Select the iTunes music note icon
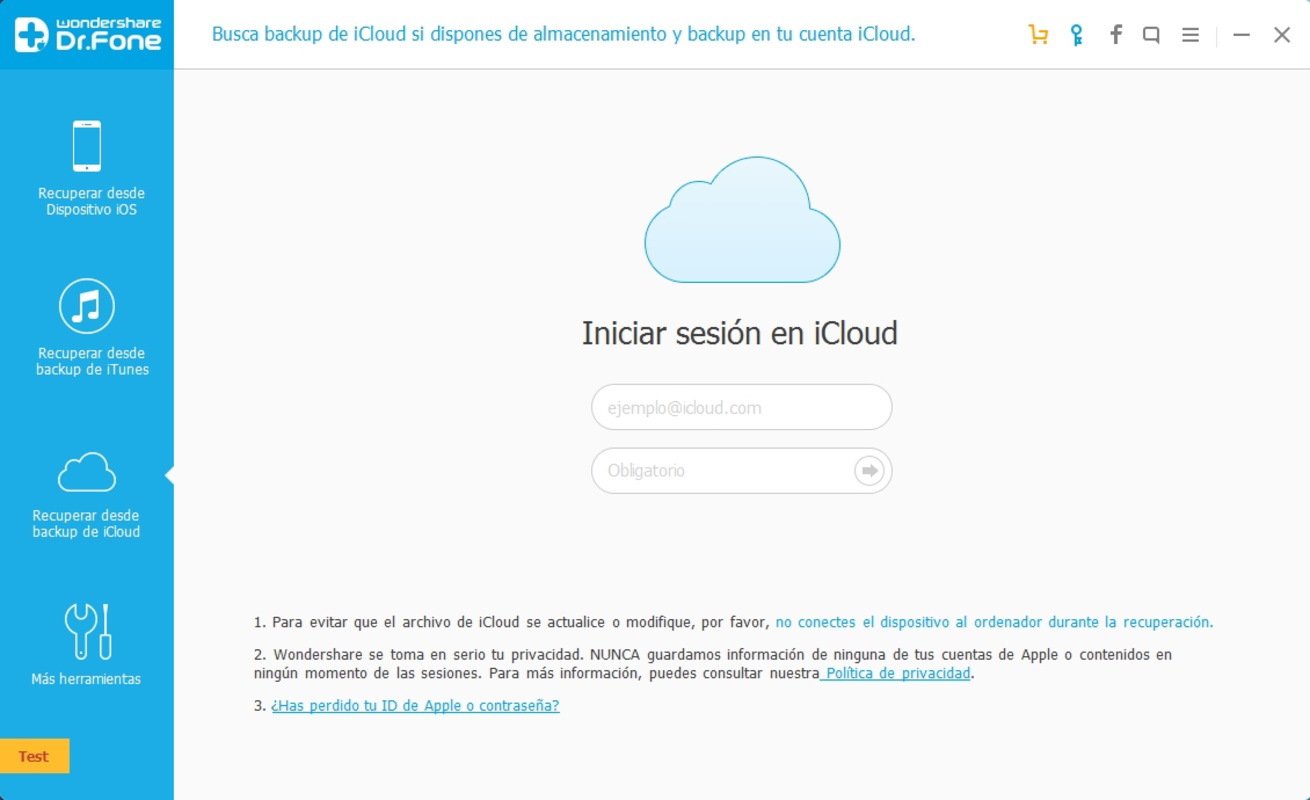 tap(87, 306)
